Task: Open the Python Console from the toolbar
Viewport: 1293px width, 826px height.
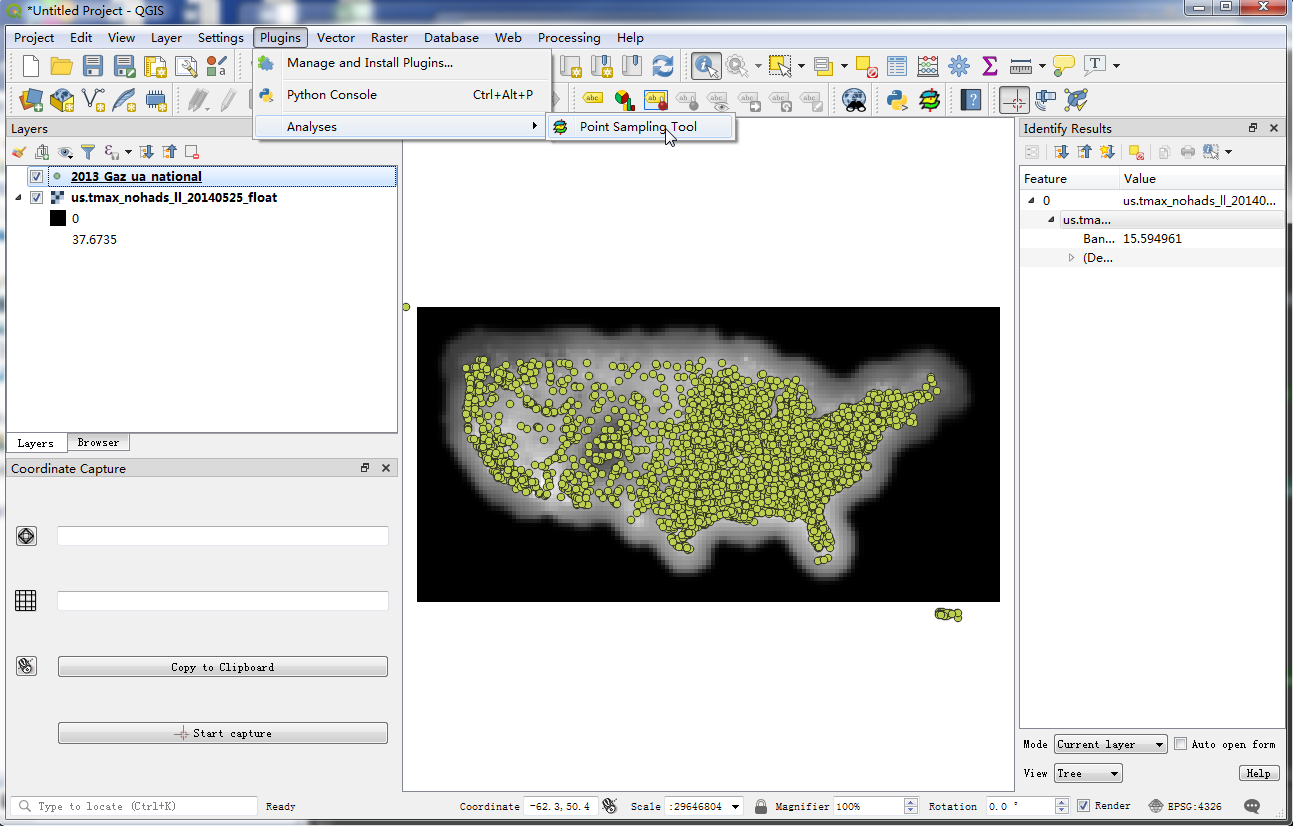Action: pos(897,99)
